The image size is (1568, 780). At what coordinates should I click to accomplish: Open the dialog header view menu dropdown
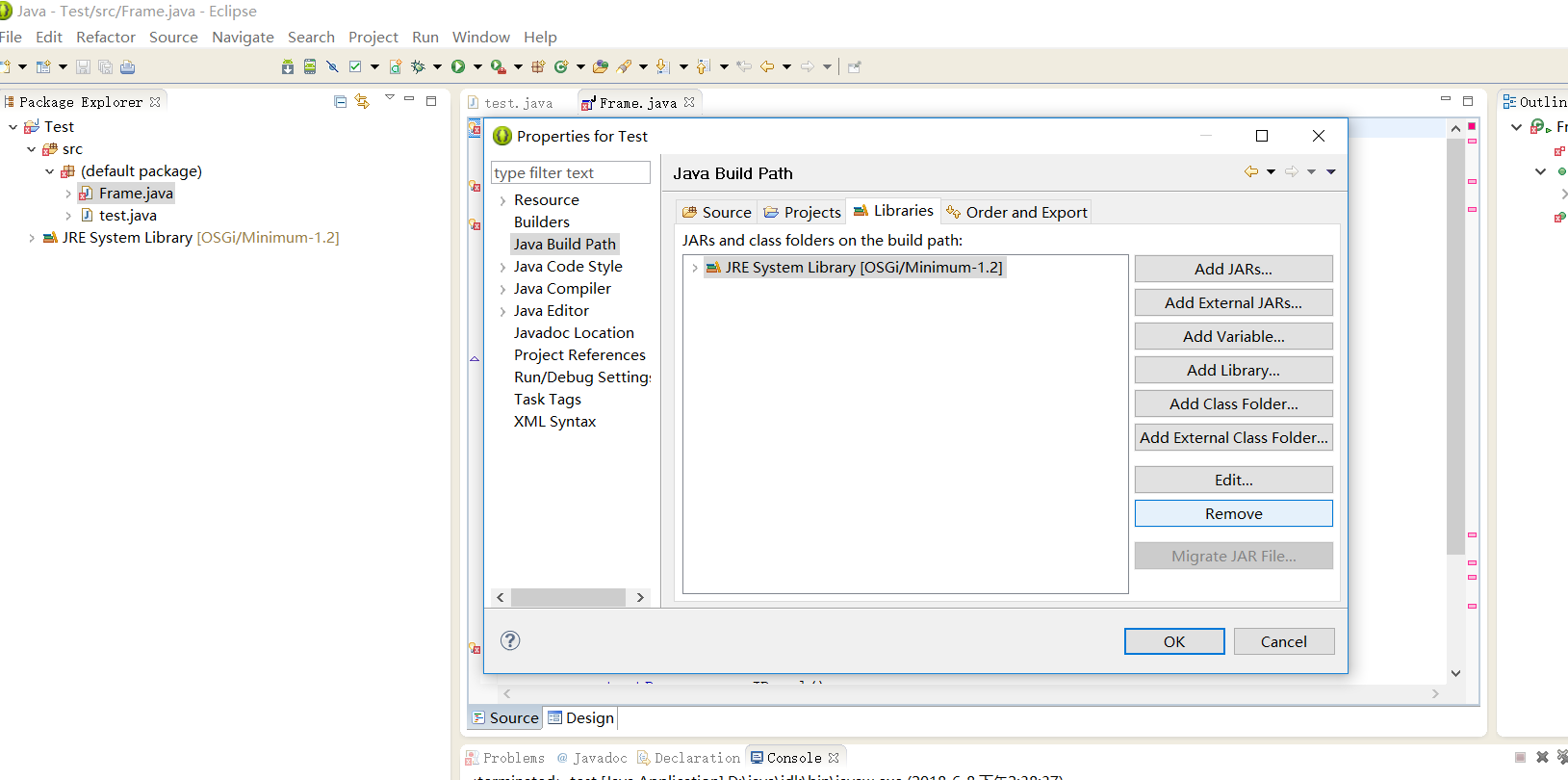click(1331, 171)
